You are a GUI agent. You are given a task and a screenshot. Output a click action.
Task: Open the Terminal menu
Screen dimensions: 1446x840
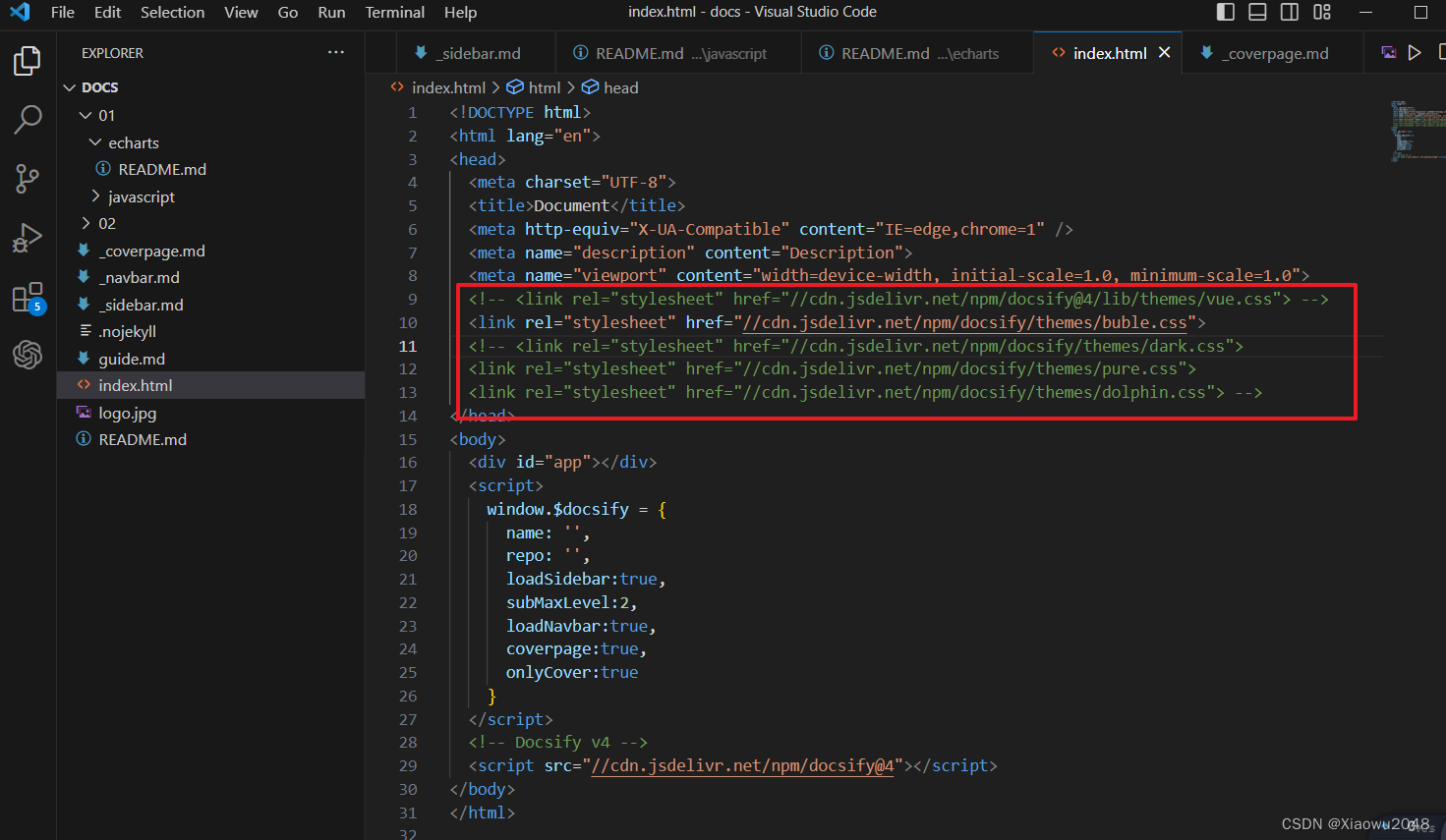click(395, 12)
